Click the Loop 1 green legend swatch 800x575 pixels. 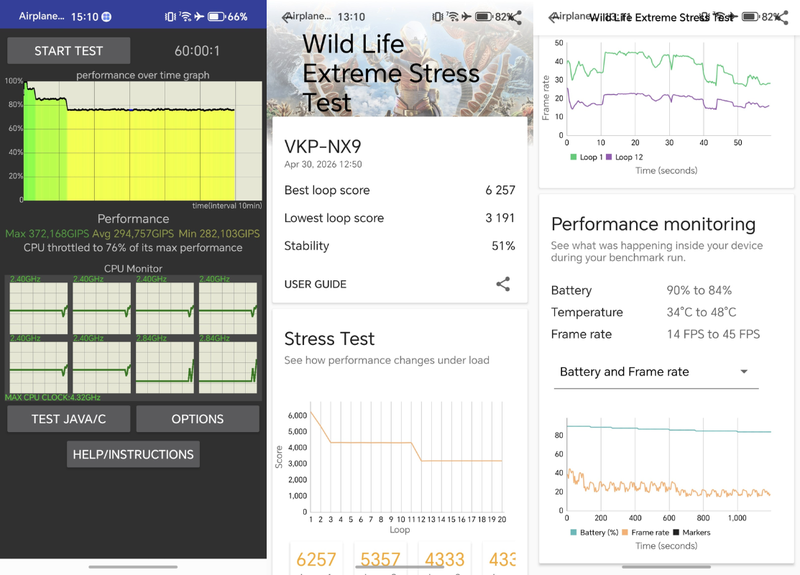click(x=573, y=157)
